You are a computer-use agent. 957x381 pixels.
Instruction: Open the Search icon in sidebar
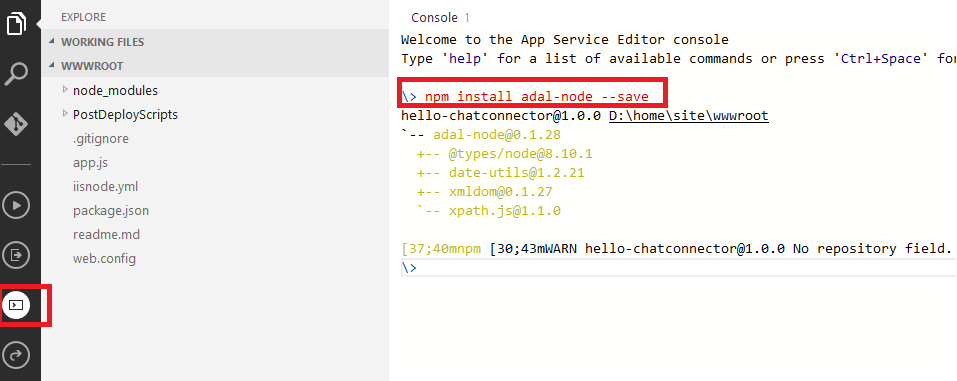16,74
